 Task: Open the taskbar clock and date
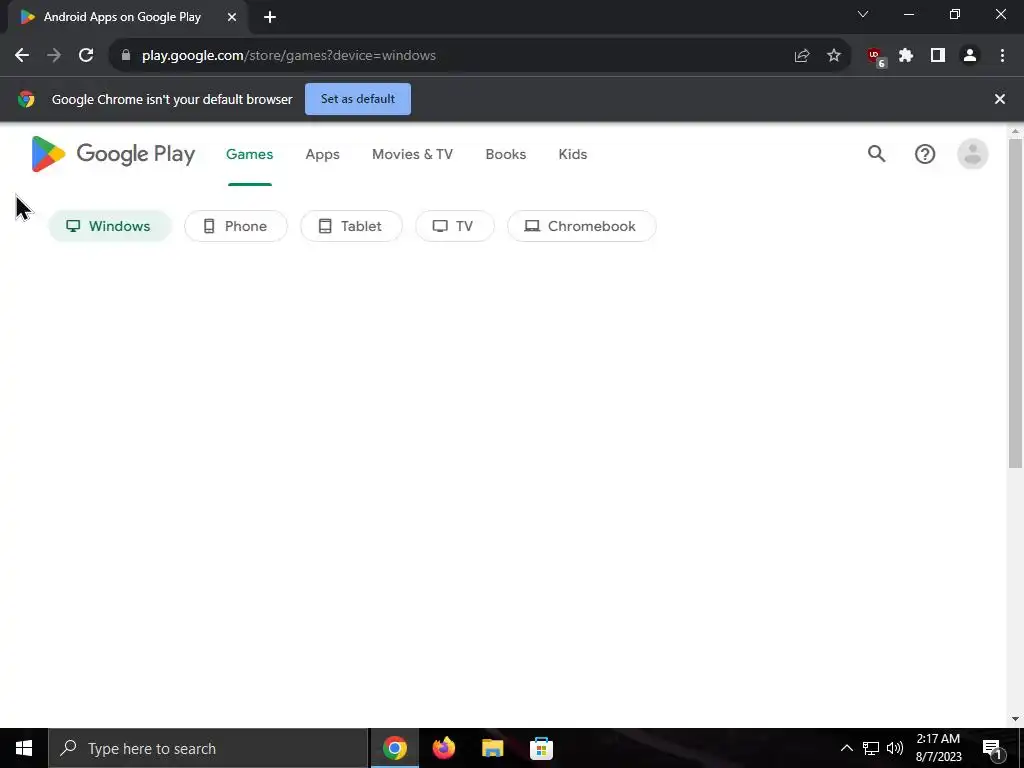938,748
